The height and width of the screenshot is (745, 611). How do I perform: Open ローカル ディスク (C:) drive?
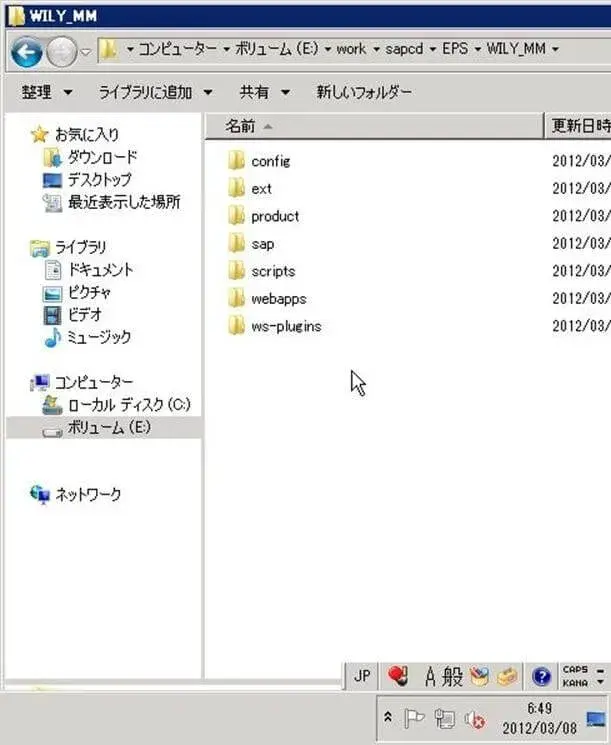129,405
